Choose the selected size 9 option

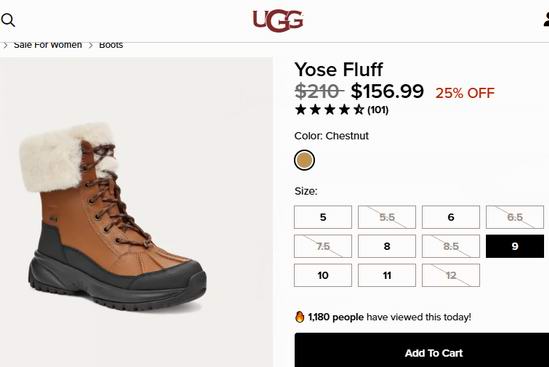(515, 246)
